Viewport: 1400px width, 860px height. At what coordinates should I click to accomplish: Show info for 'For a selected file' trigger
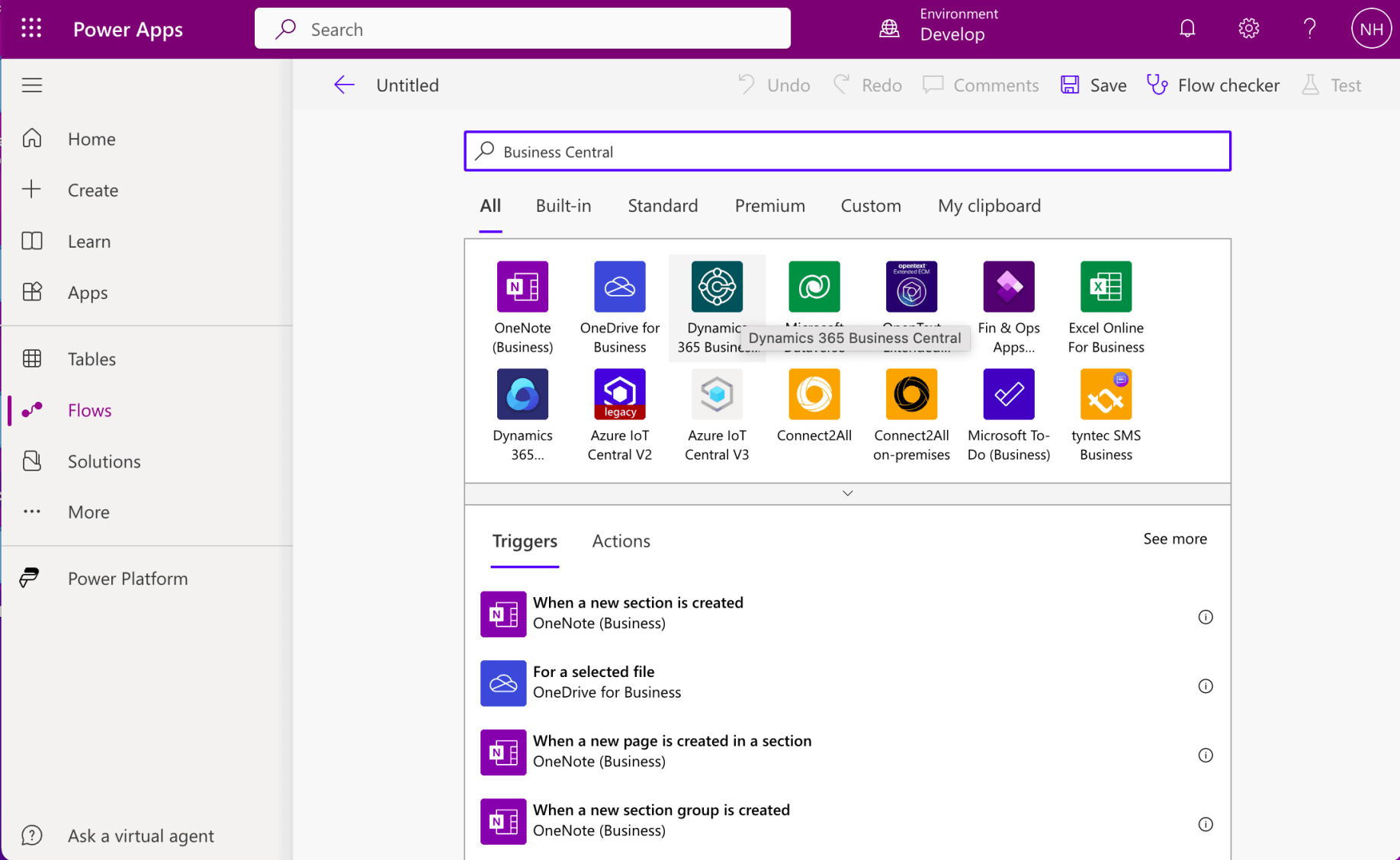pos(1205,686)
